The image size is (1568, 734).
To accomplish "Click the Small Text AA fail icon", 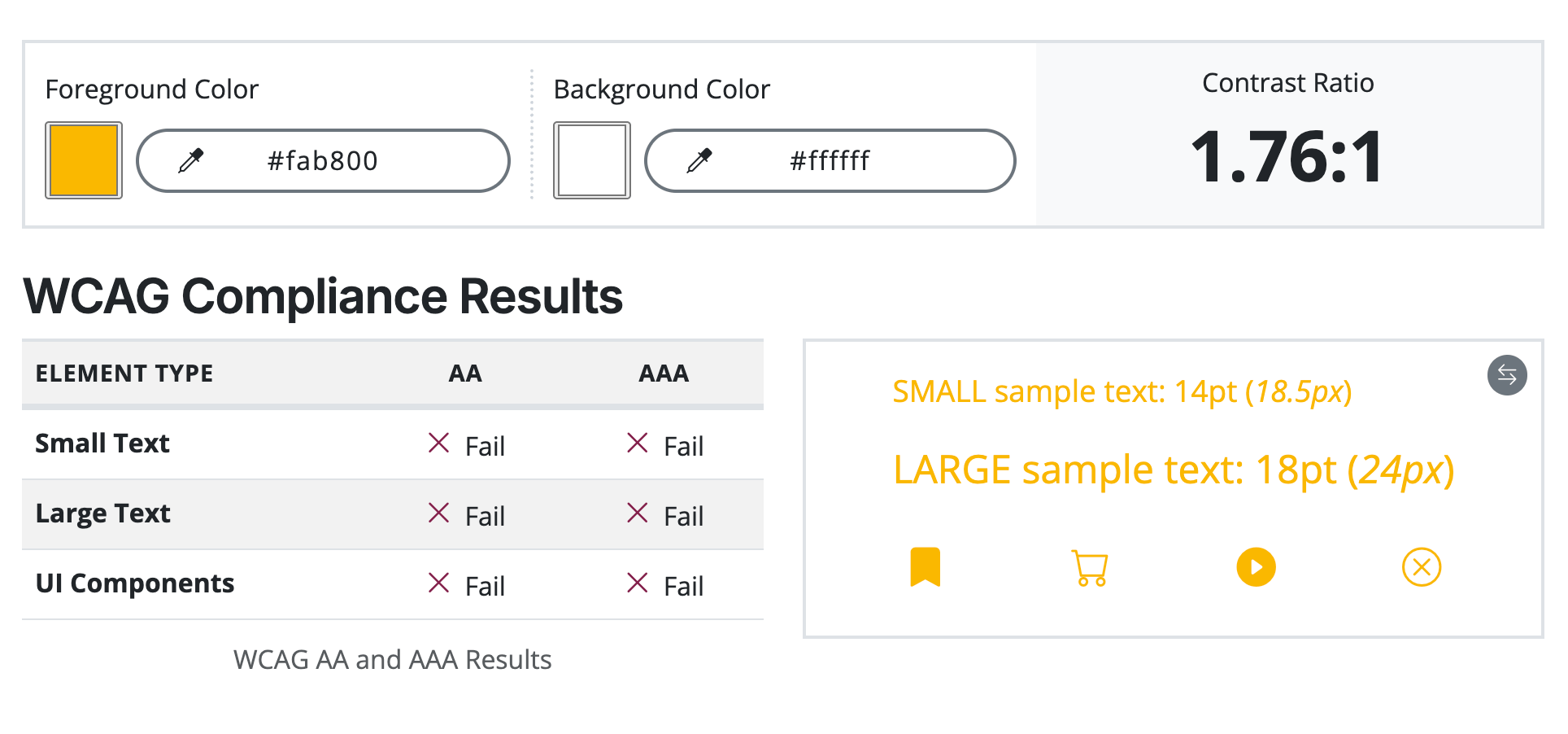I will pos(439,443).
